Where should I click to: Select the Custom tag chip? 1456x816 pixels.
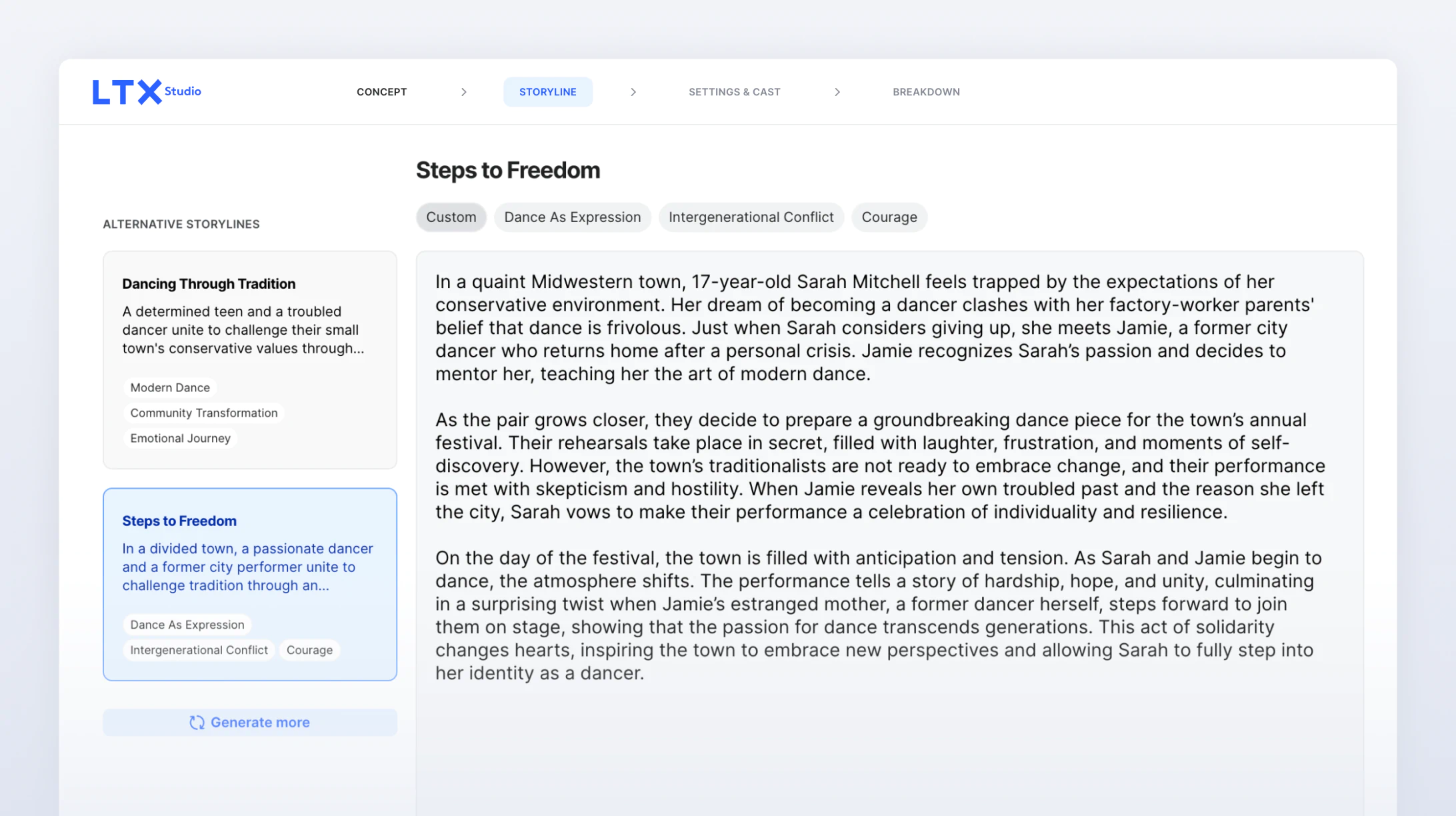click(x=451, y=217)
